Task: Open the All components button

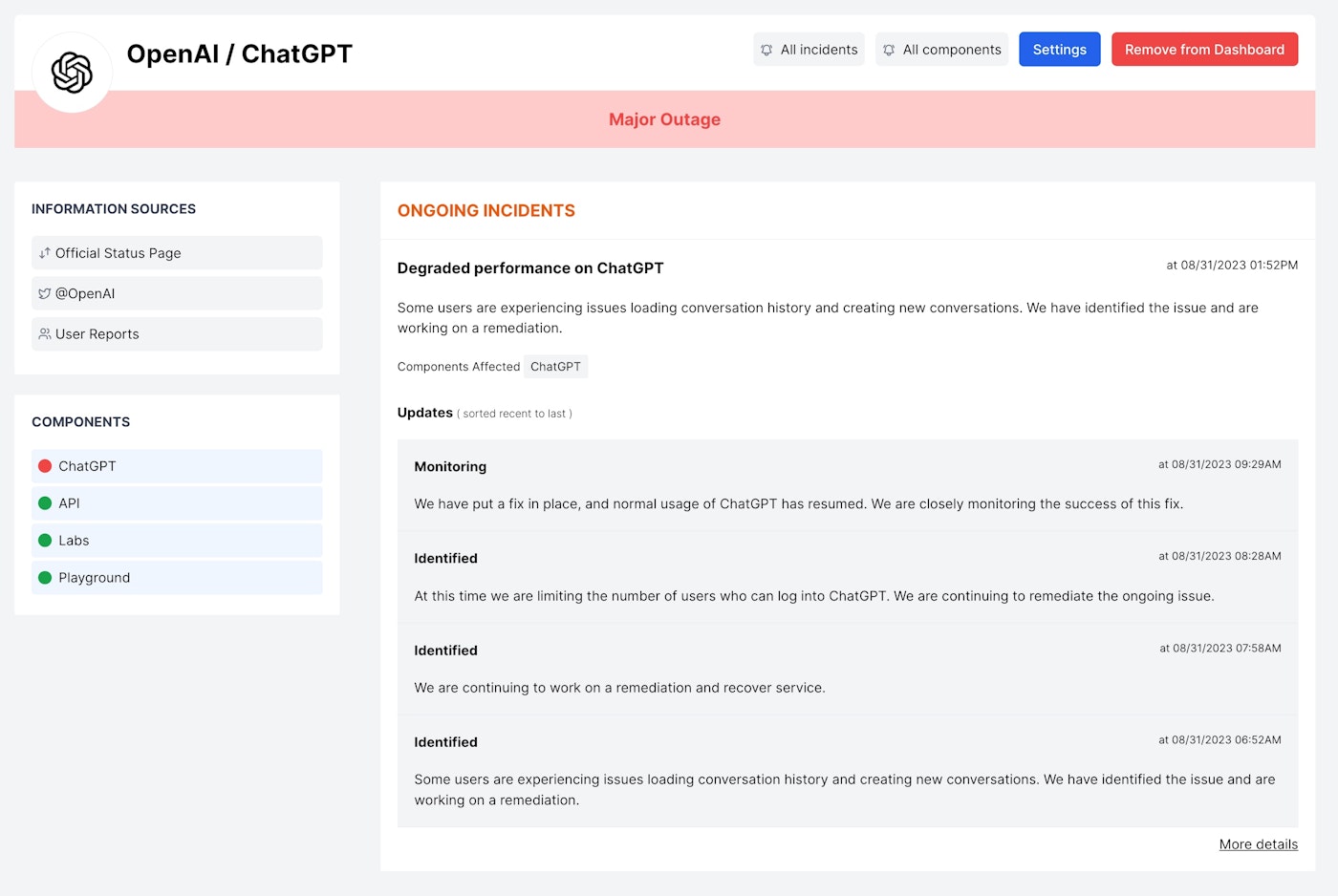Action: coord(941,50)
